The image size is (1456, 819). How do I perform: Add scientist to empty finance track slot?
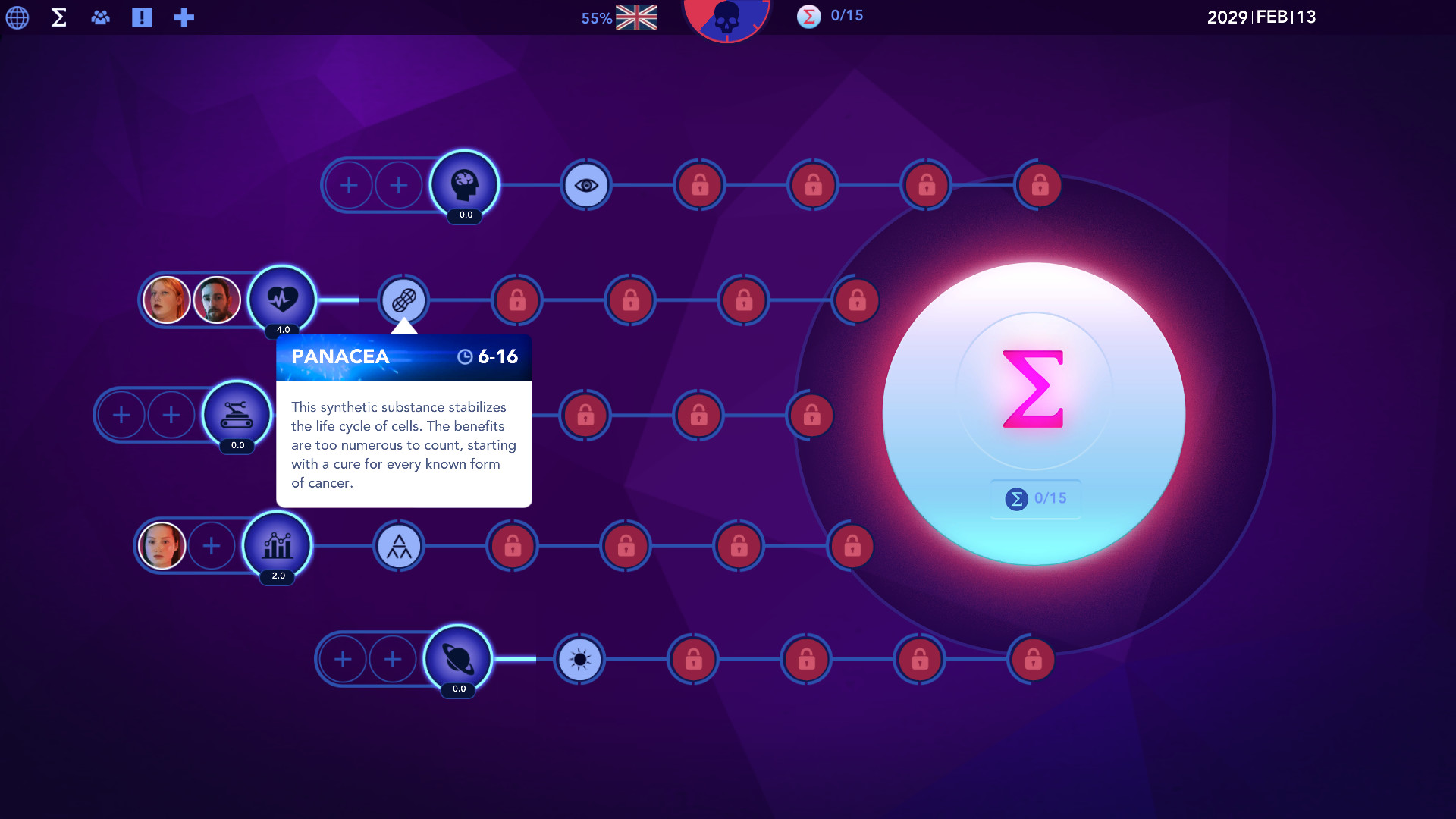[x=212, y=545]
